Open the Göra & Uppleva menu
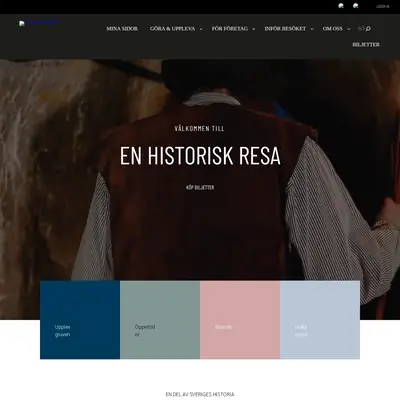This screenshot has width=400, height=400. 172,29
